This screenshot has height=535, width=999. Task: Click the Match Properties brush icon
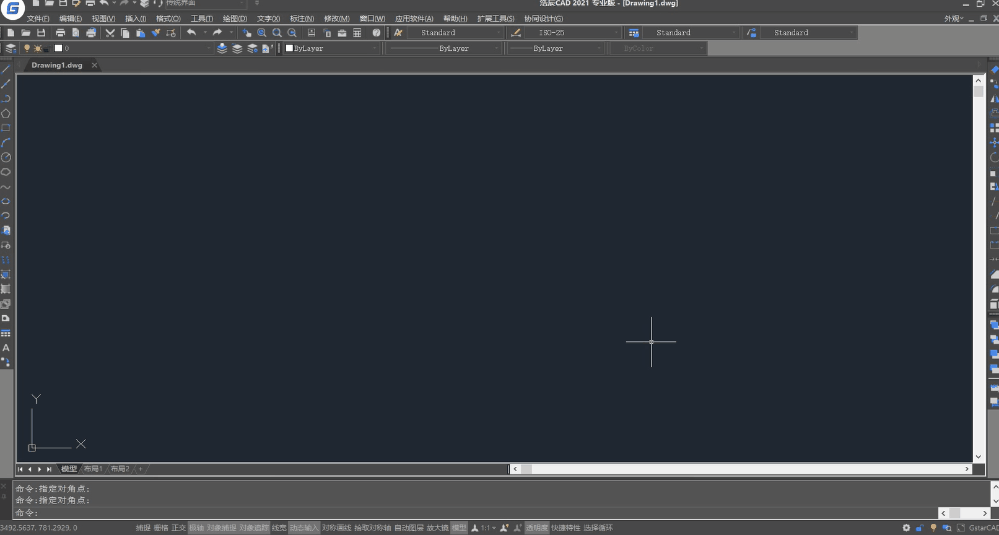tap(156, 32)
